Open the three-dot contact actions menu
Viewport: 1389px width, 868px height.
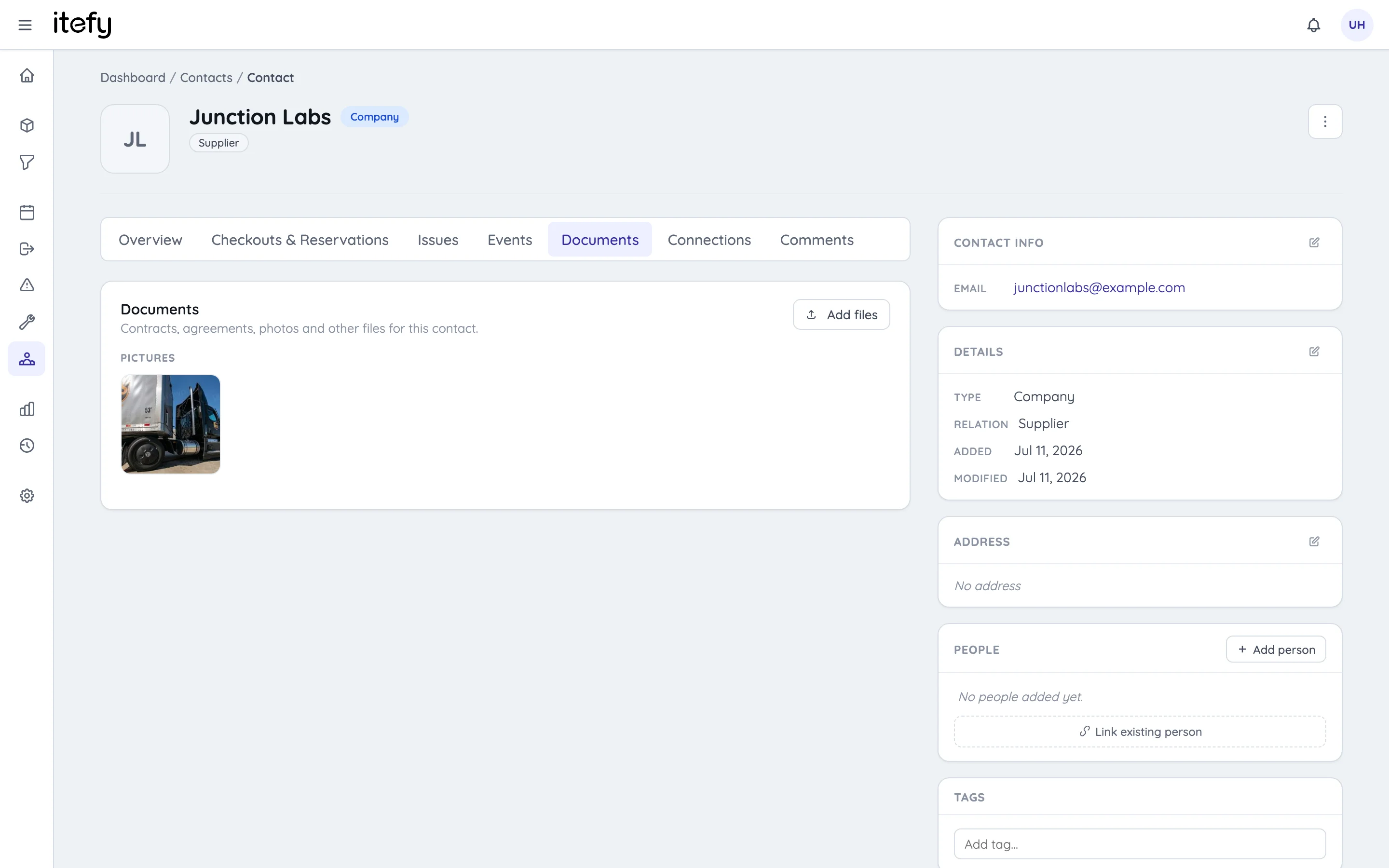coord(1325,121)
